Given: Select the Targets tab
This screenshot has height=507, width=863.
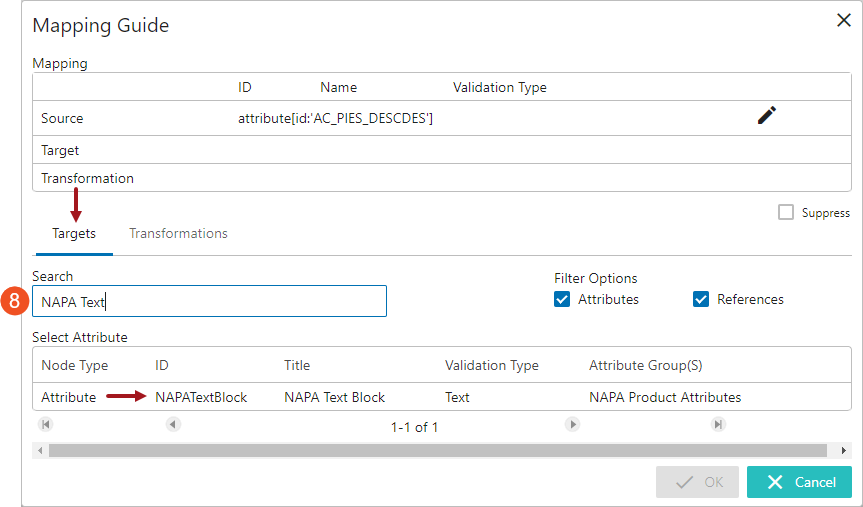Looking at the screenshot, I should 74,233.
